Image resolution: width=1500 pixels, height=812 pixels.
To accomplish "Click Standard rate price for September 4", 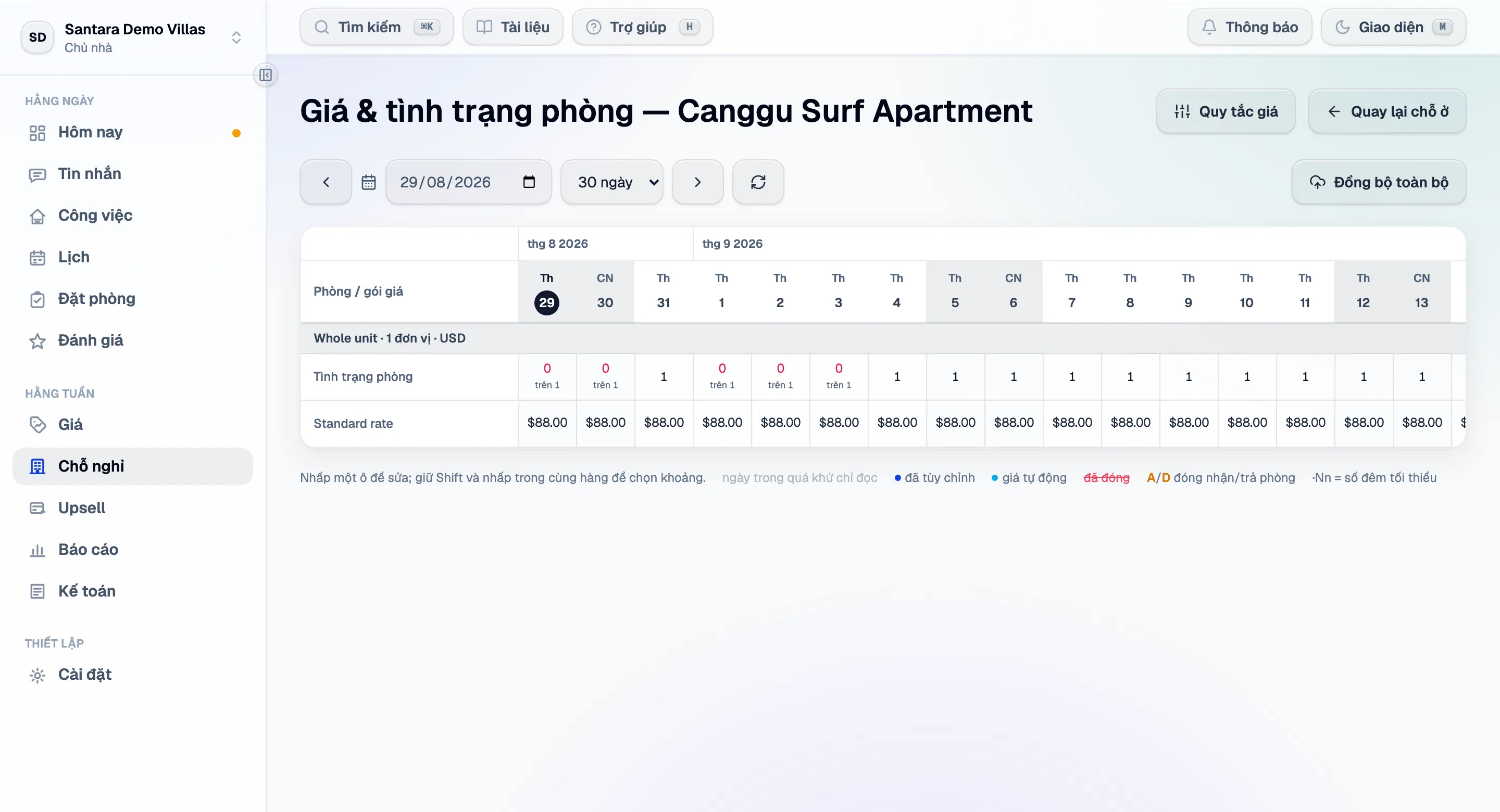I will [x=897, y=423].
